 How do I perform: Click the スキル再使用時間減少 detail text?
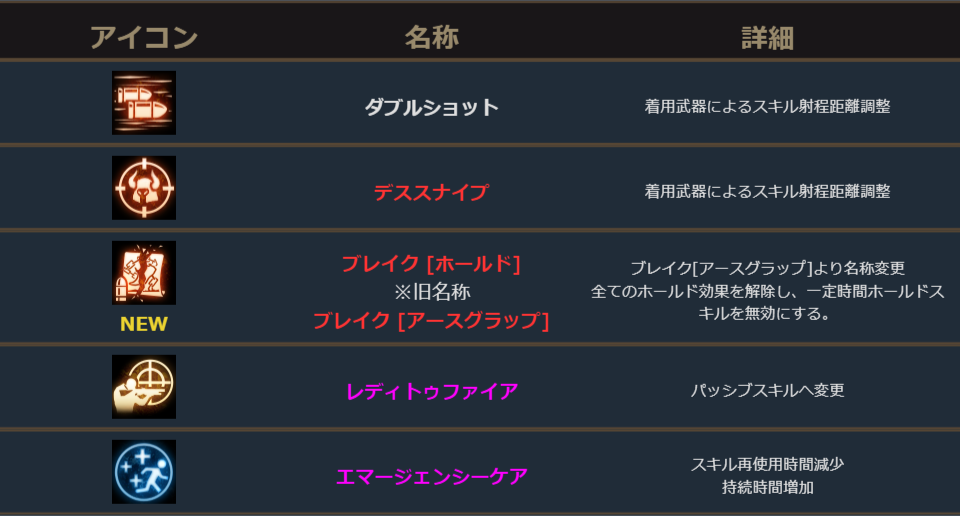point(767,465)
